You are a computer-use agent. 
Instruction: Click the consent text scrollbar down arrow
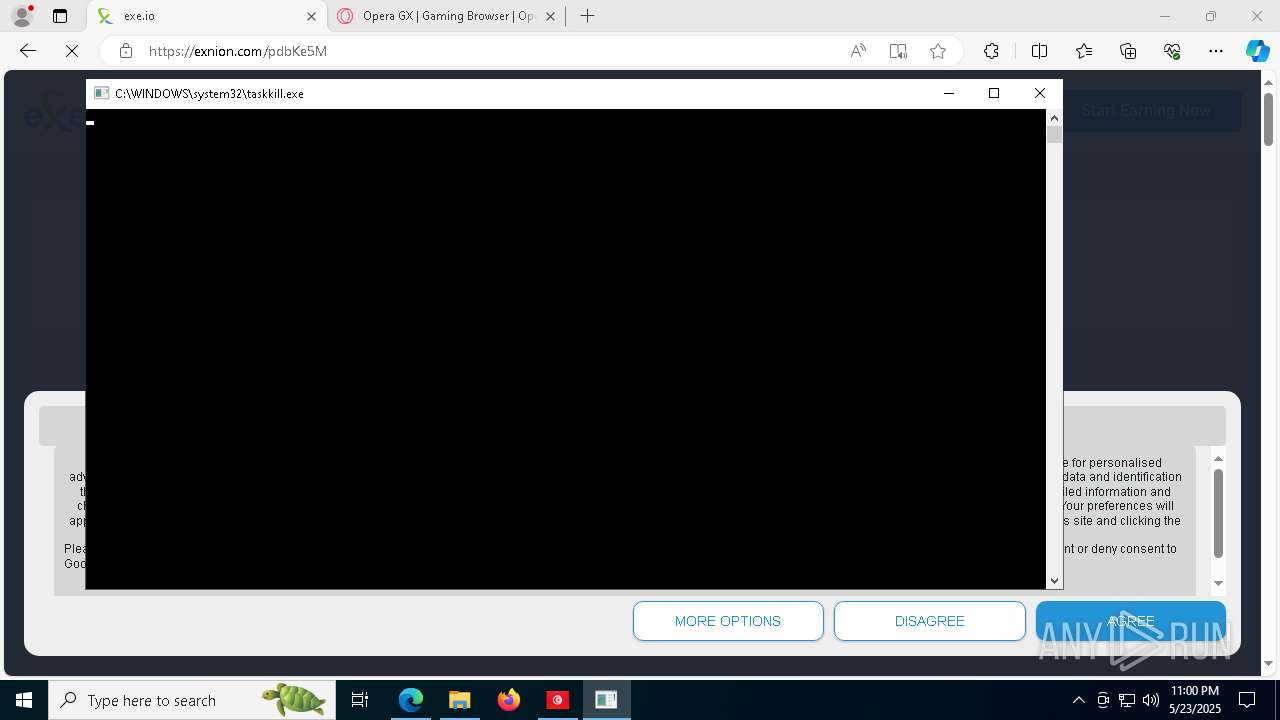1218,583
